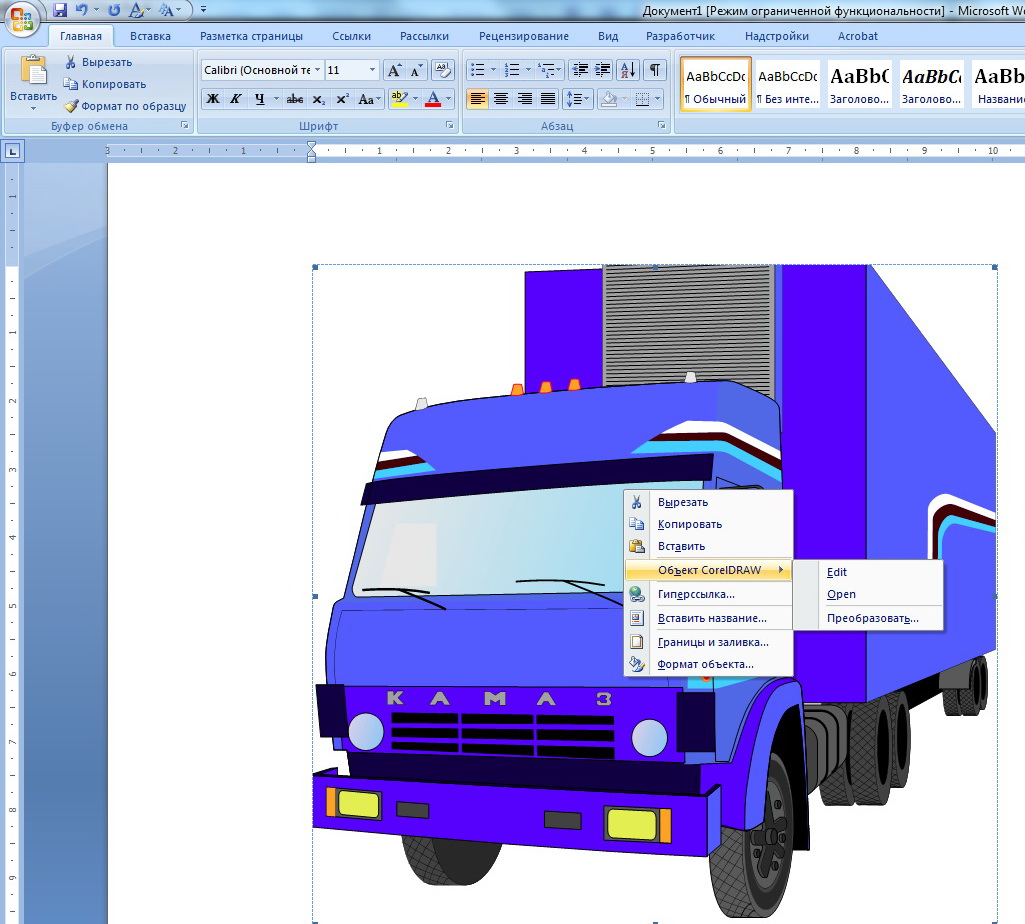
Task: Open the Рассылки tab
Action: 424,36
